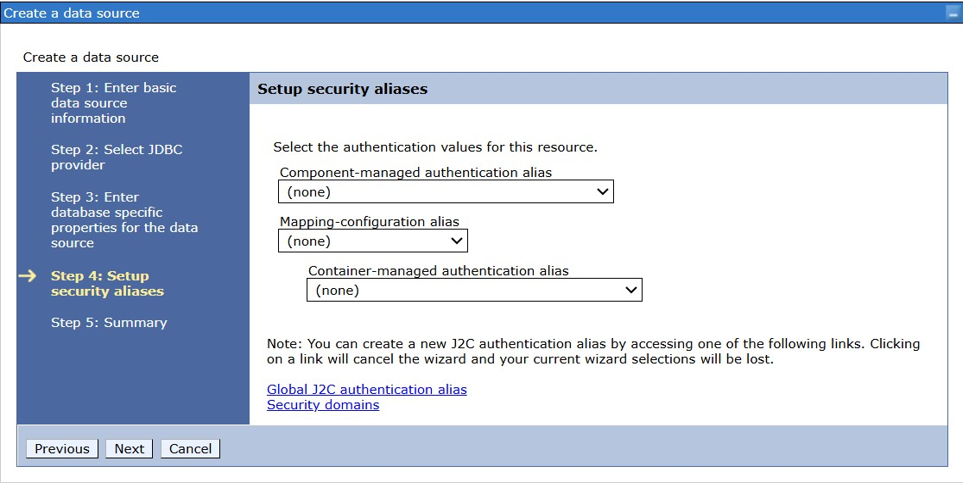The height and width of the screenshot is (486, 963).
Task: Click the Mapping-configuration alias label
Action: click(x=369, y=222)
